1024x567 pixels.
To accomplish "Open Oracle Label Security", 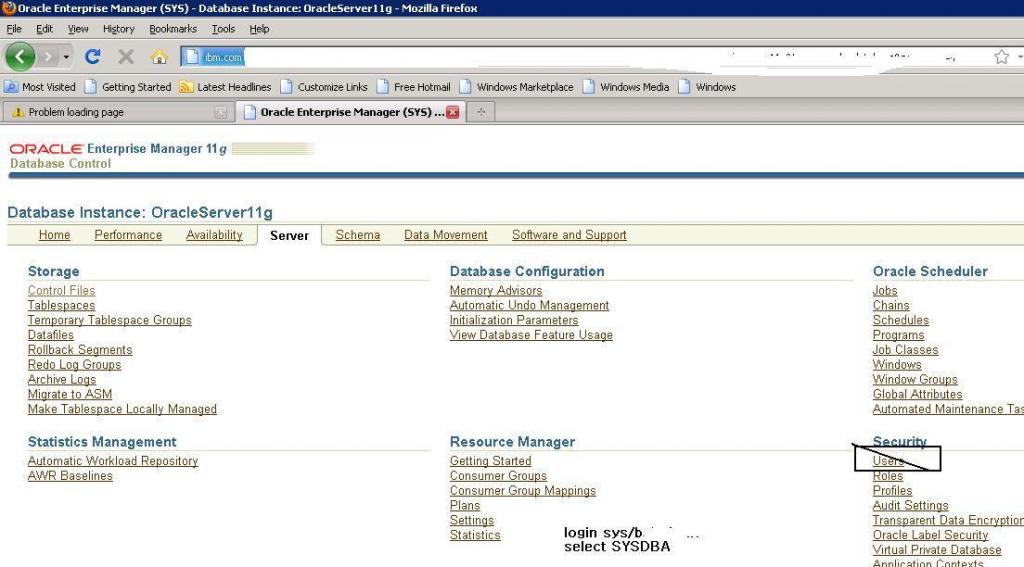I will pyautogui.click(x=930, y=535).
